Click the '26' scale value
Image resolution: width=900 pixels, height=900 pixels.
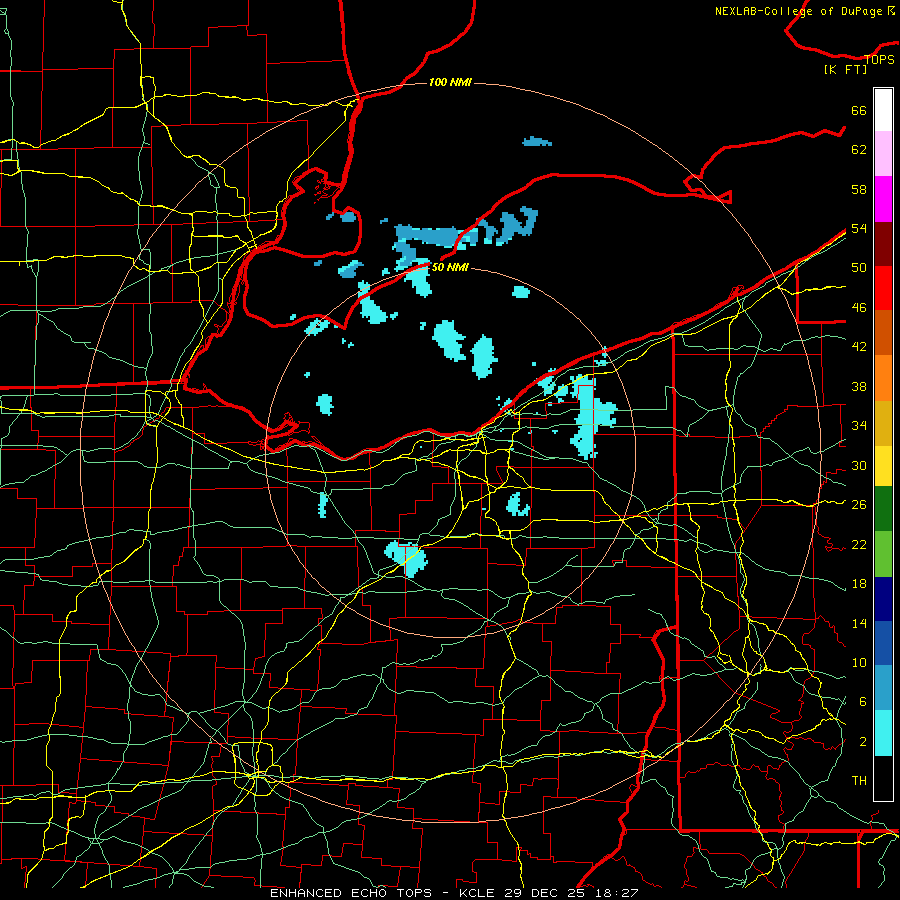pos(859,505)
